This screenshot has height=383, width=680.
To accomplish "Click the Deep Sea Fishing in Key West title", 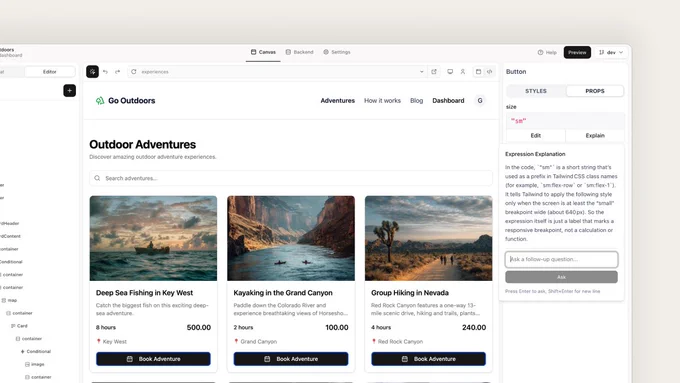I will (x=144, y=293).
